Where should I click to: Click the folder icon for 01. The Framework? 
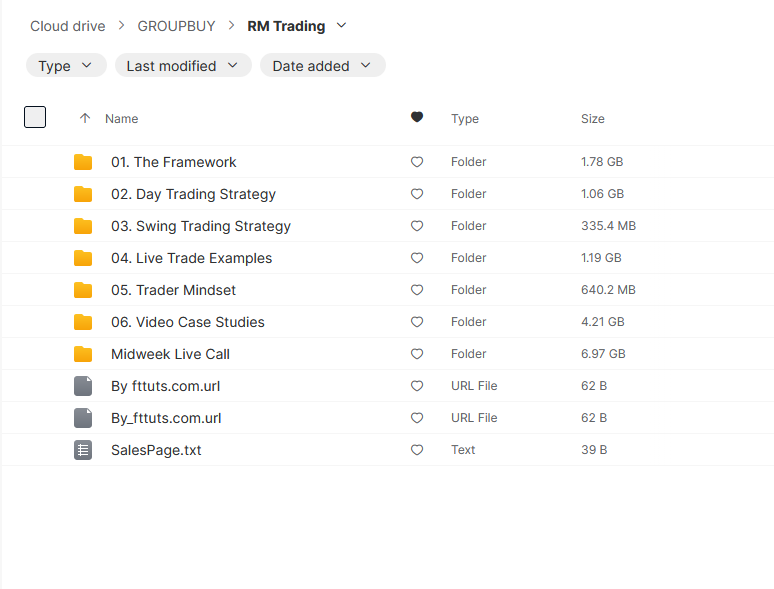[83, 162]
